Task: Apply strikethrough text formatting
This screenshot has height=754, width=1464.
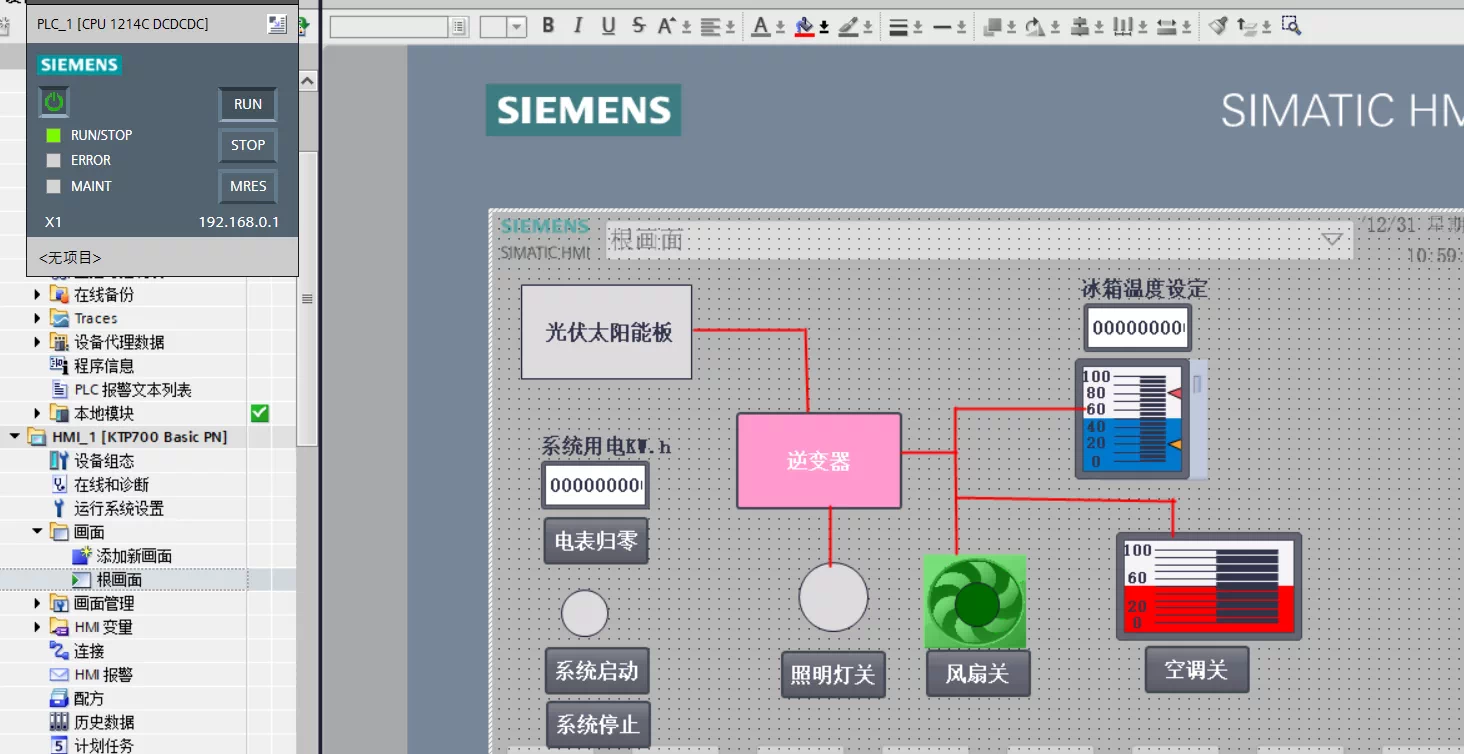Action: (638, 26)
